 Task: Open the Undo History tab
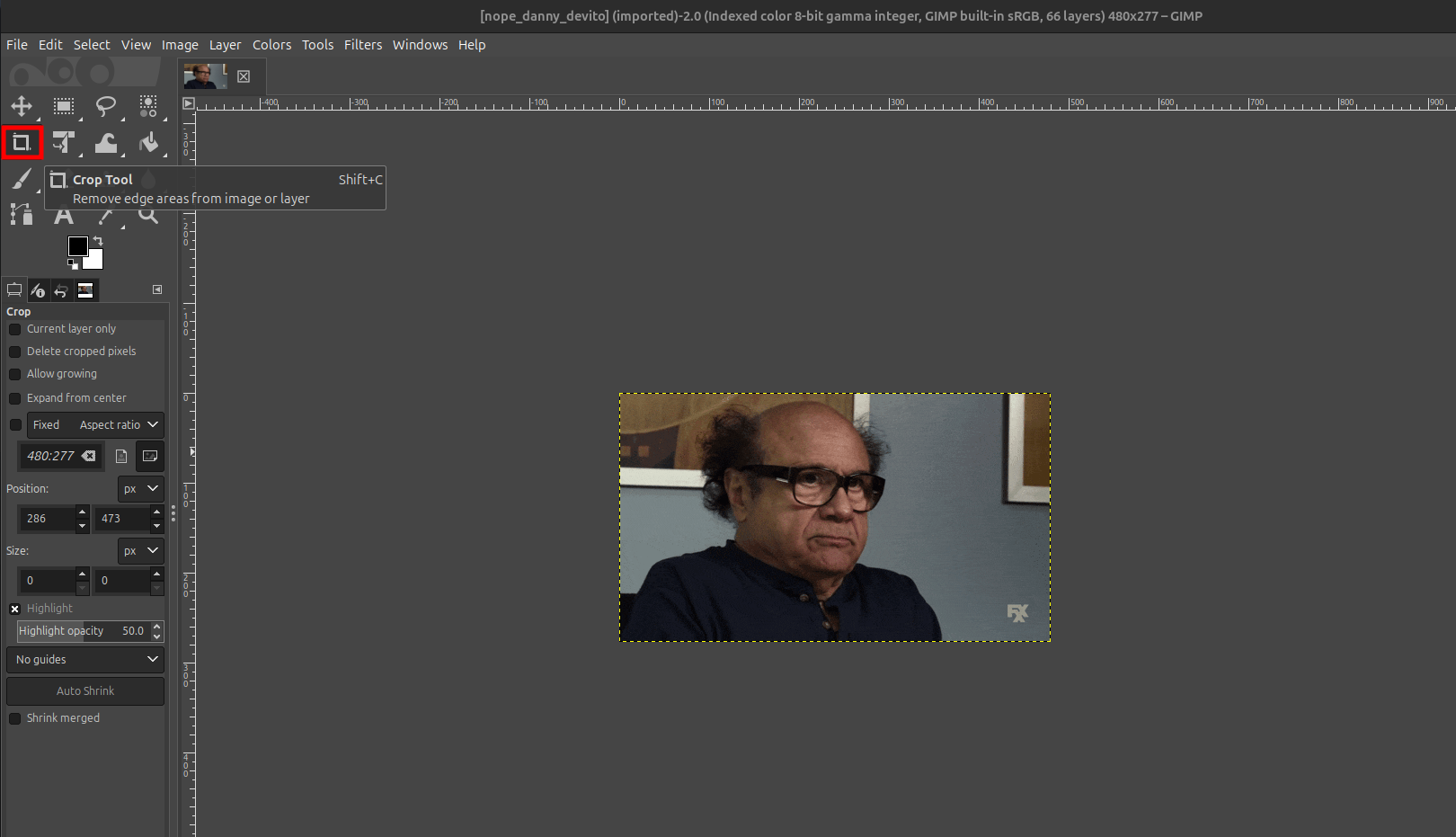(61, 289)
